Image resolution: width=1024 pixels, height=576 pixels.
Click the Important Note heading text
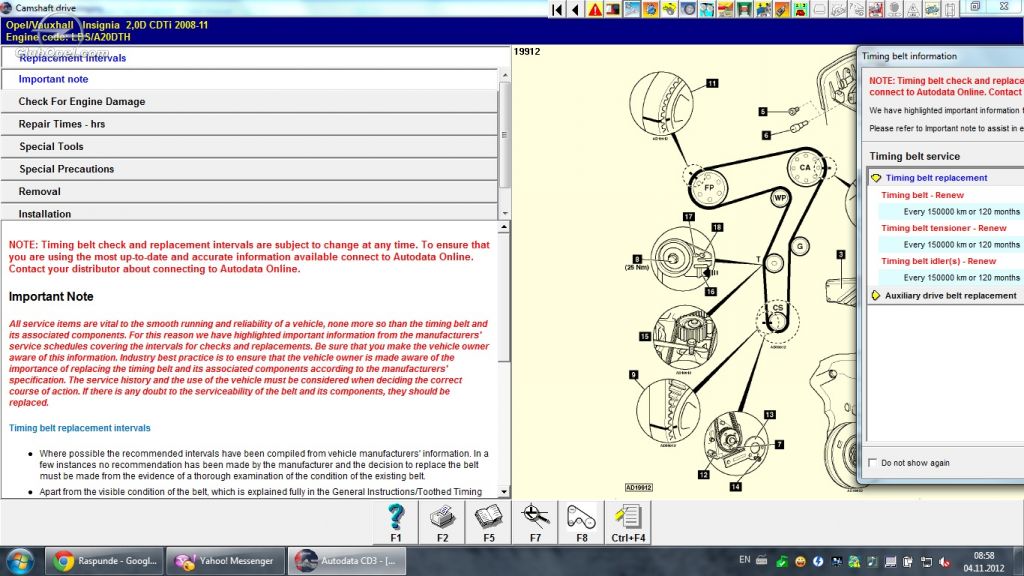point(51,296)
